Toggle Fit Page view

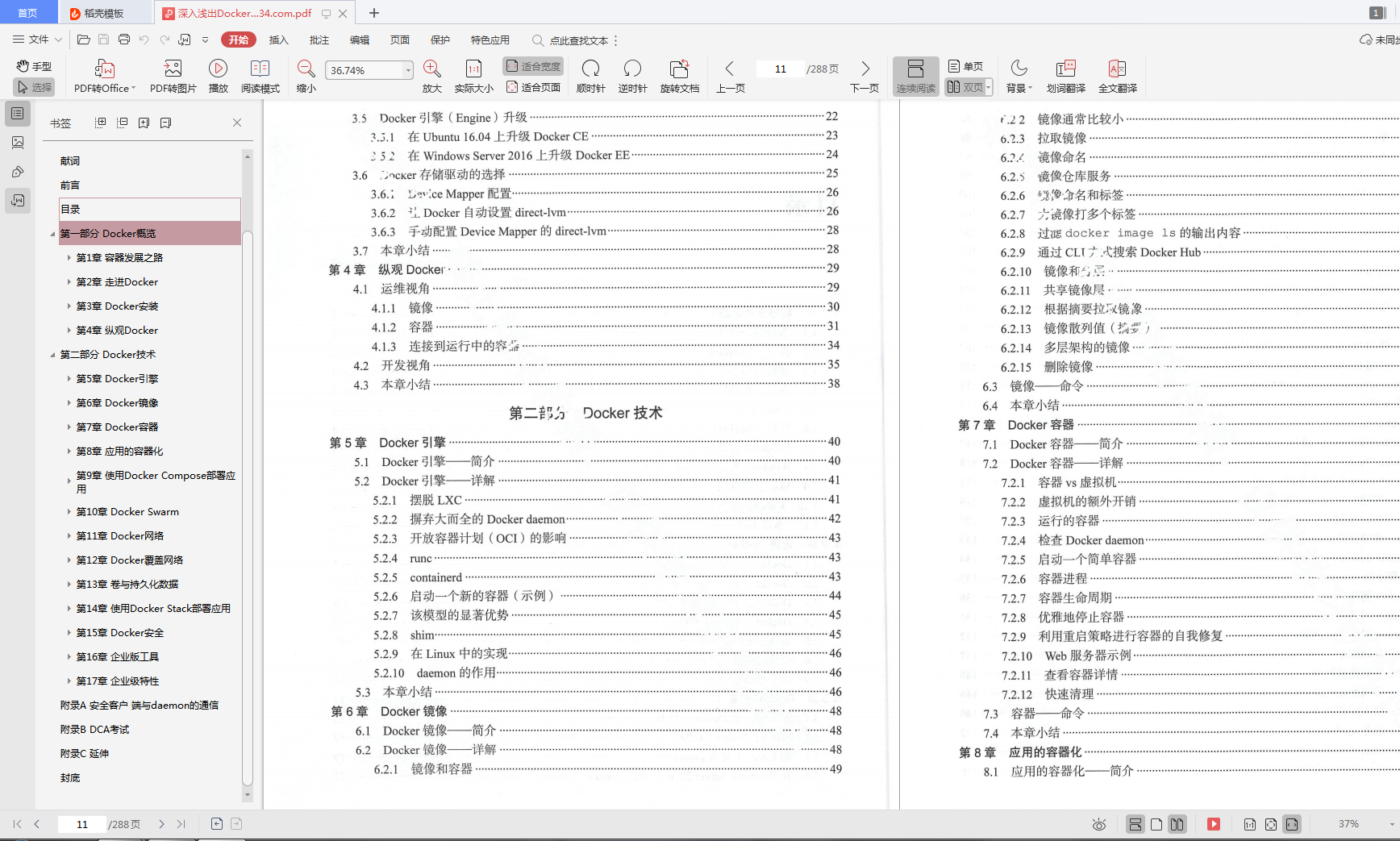point(533,87)
